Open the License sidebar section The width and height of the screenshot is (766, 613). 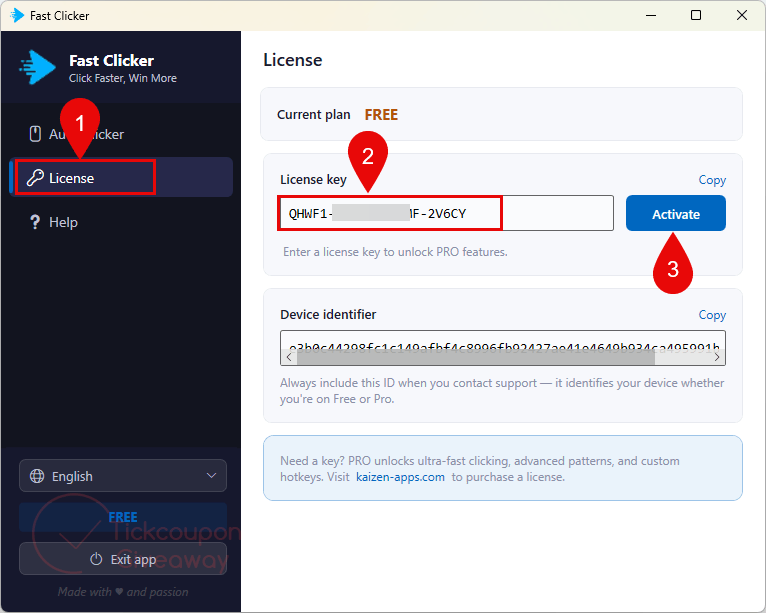(x=121, y=177)
